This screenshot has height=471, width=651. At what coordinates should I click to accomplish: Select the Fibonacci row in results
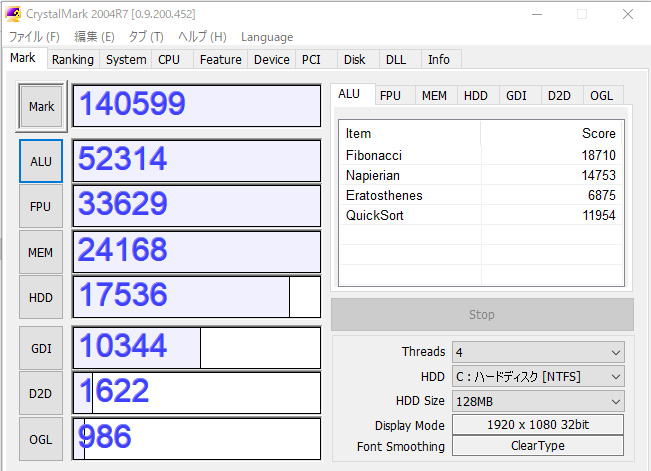tap(481, 155)
